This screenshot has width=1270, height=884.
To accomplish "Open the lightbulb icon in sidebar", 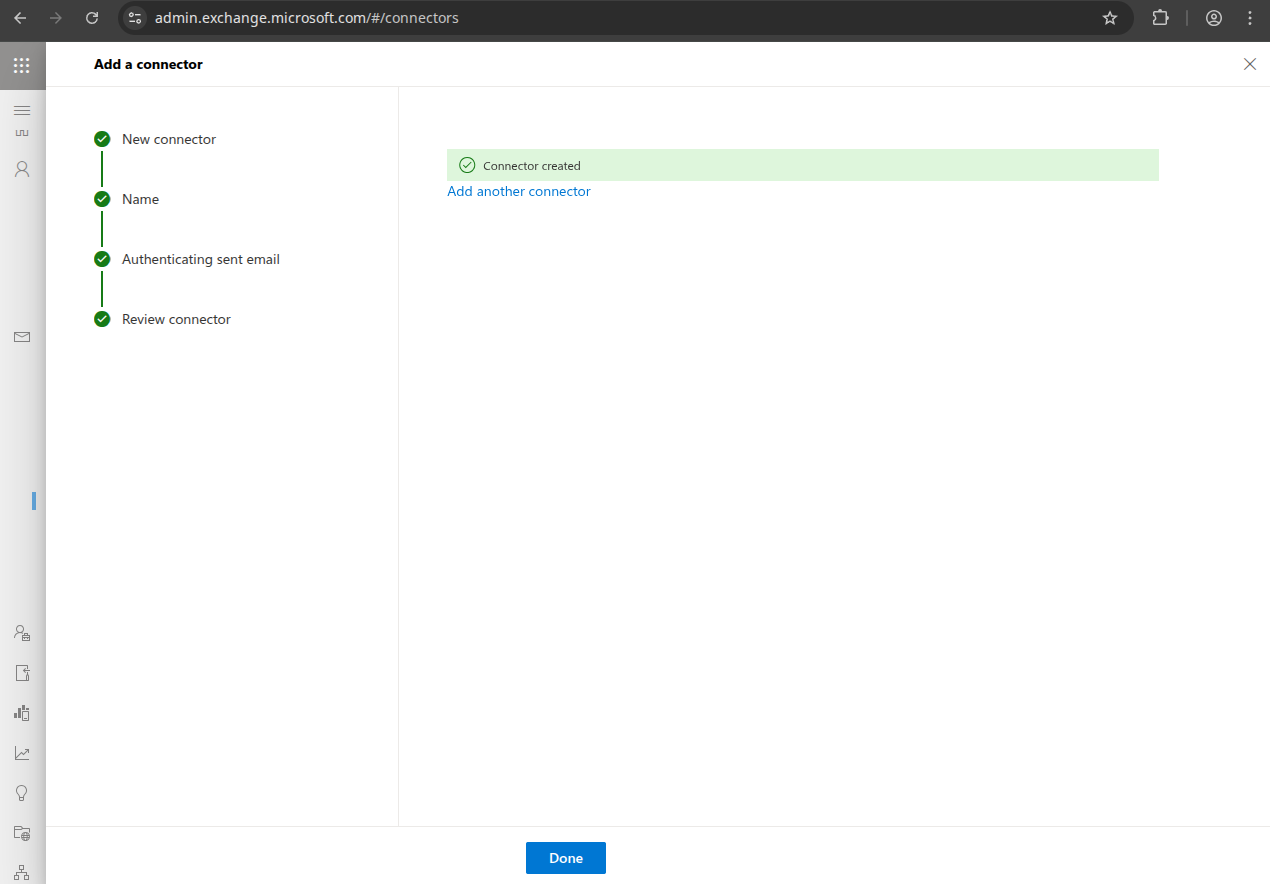I will coord(22,793).
